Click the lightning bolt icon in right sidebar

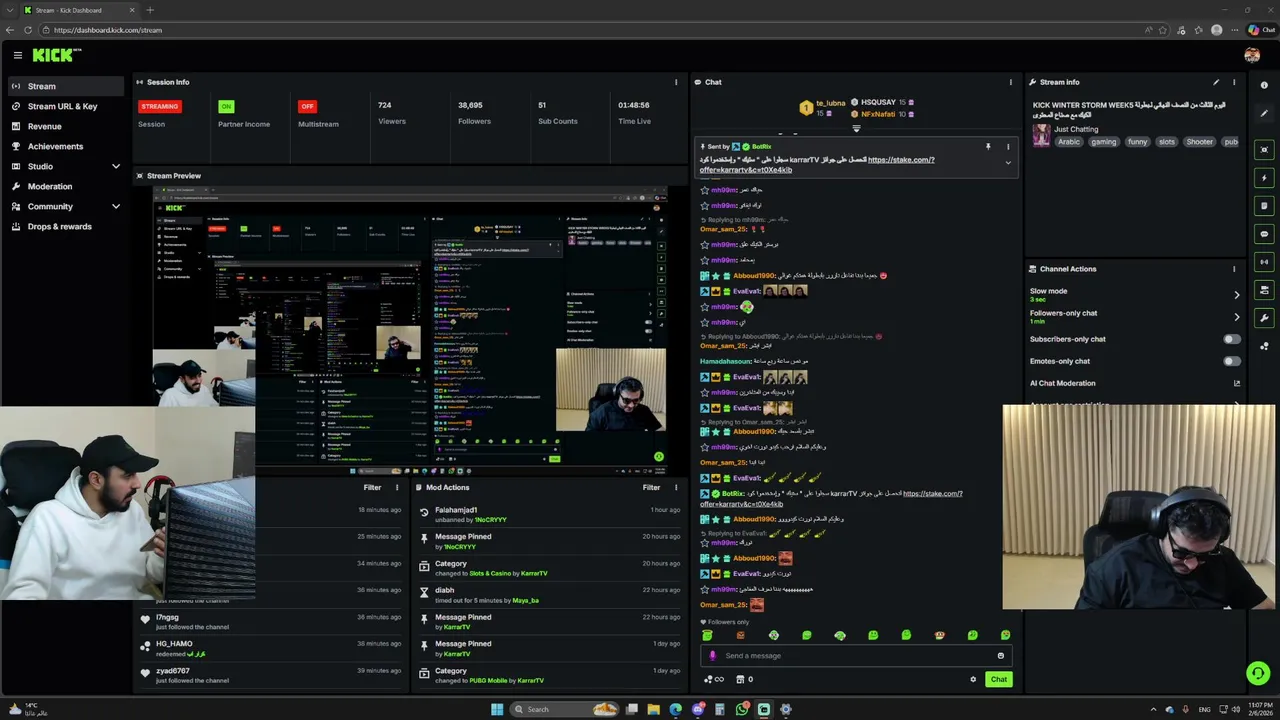pos(1264,178)
